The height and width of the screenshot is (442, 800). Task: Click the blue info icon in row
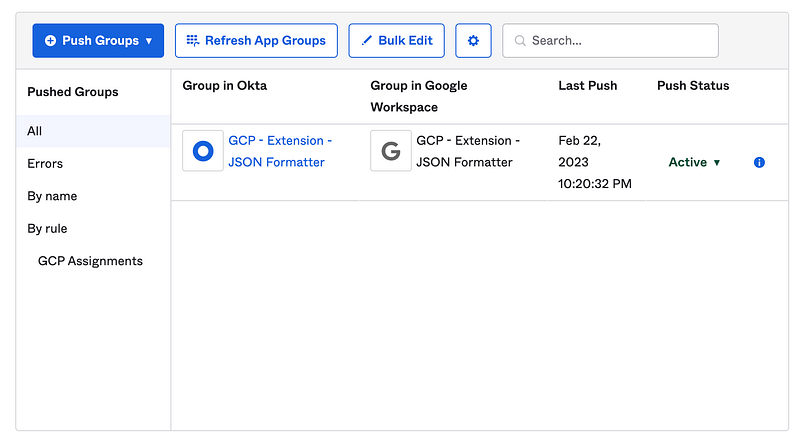[x=759, y=162]
